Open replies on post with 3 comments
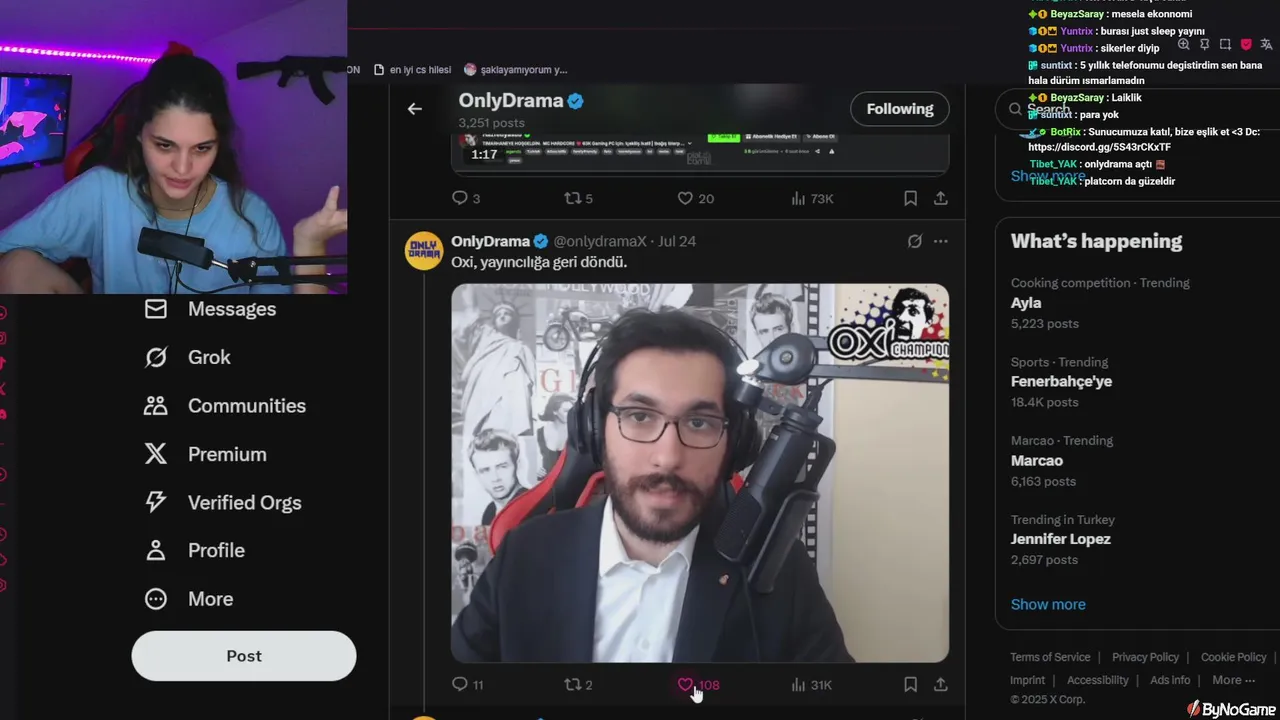1280x720 pixels. pos(466,198)
